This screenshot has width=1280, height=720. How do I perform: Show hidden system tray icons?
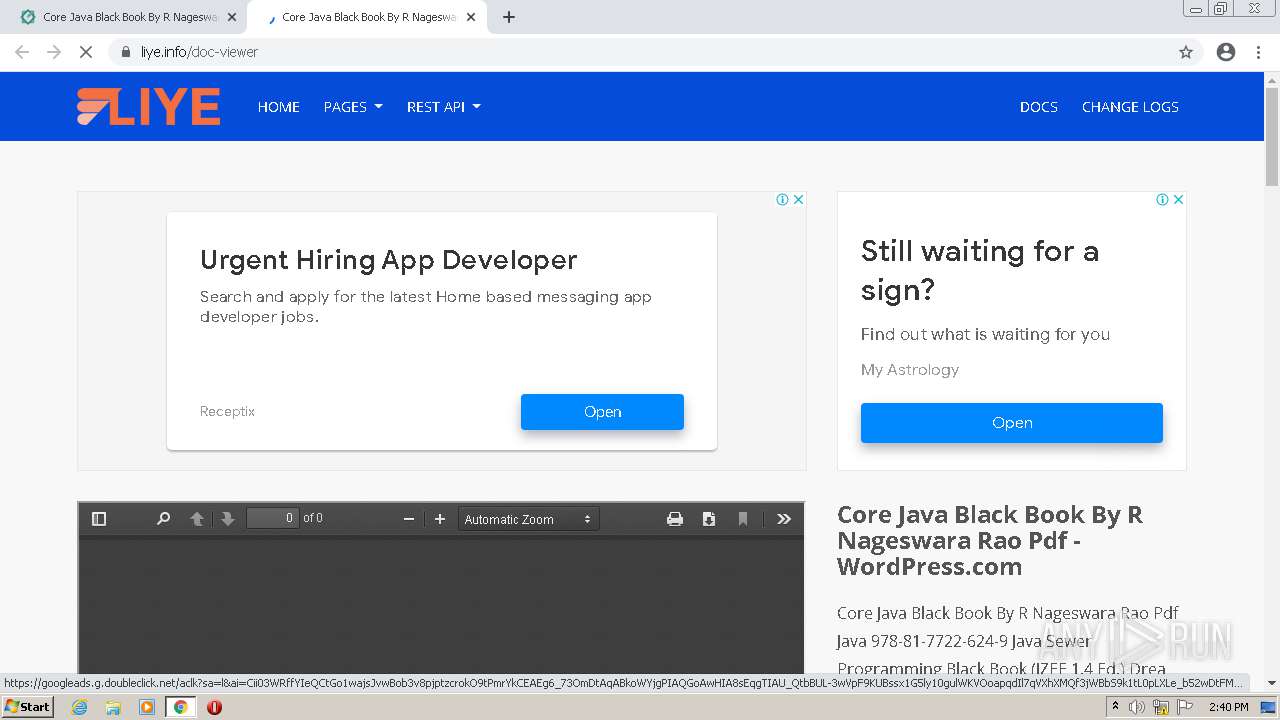pyautogui.click(x=1115, y=707)
